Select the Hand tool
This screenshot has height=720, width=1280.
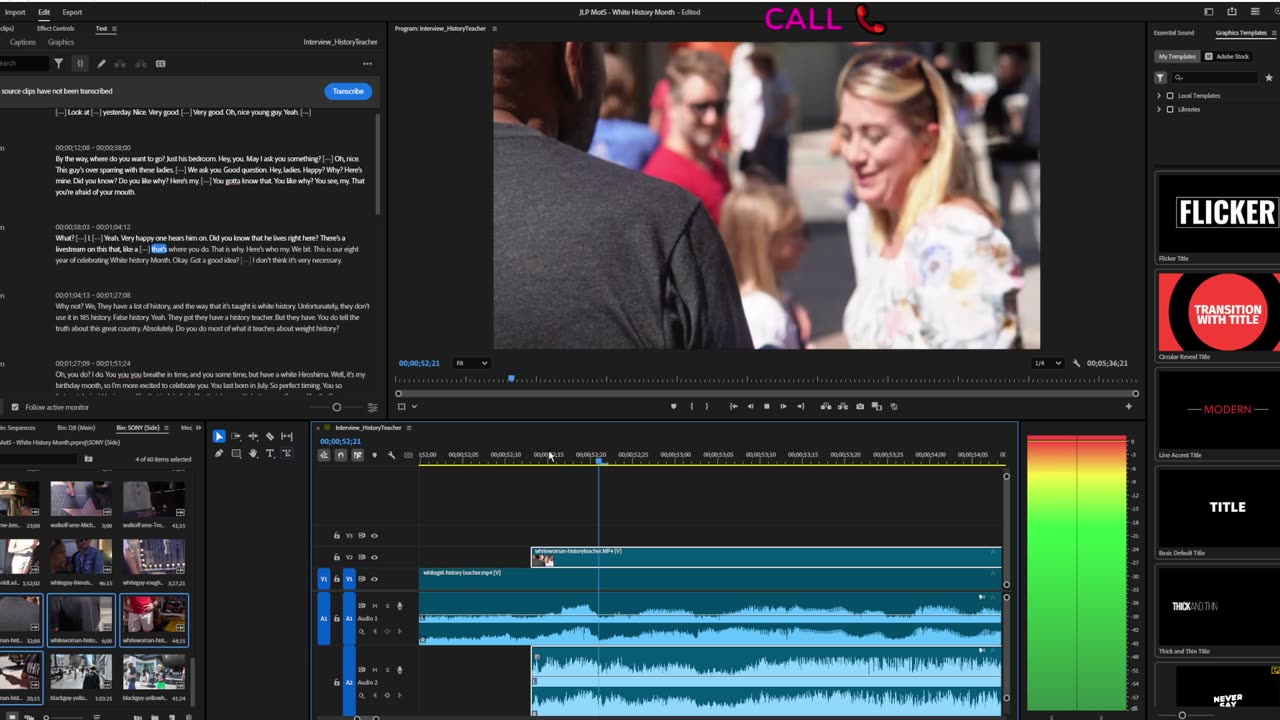(x=253, y=453)
